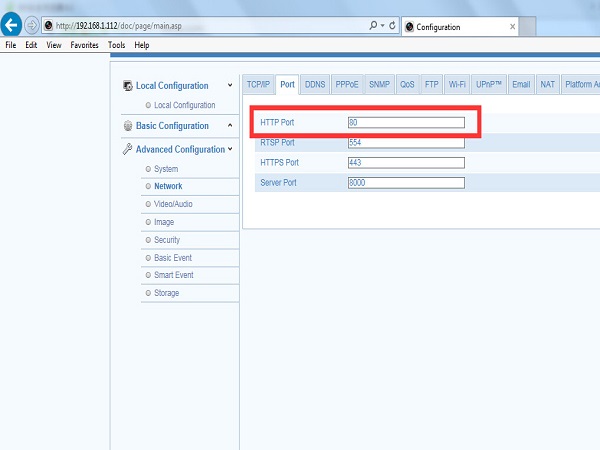Image resolution: width=600 pixels, height=450 pixels.
Task: Click the browser Back arrow button
Action: pyautogui.click(x=11, y=25)
